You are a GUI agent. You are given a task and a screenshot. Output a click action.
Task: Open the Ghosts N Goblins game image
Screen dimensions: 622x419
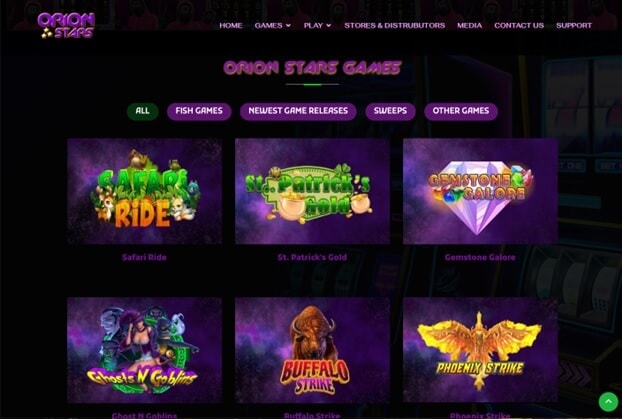(x=144, y=350)
